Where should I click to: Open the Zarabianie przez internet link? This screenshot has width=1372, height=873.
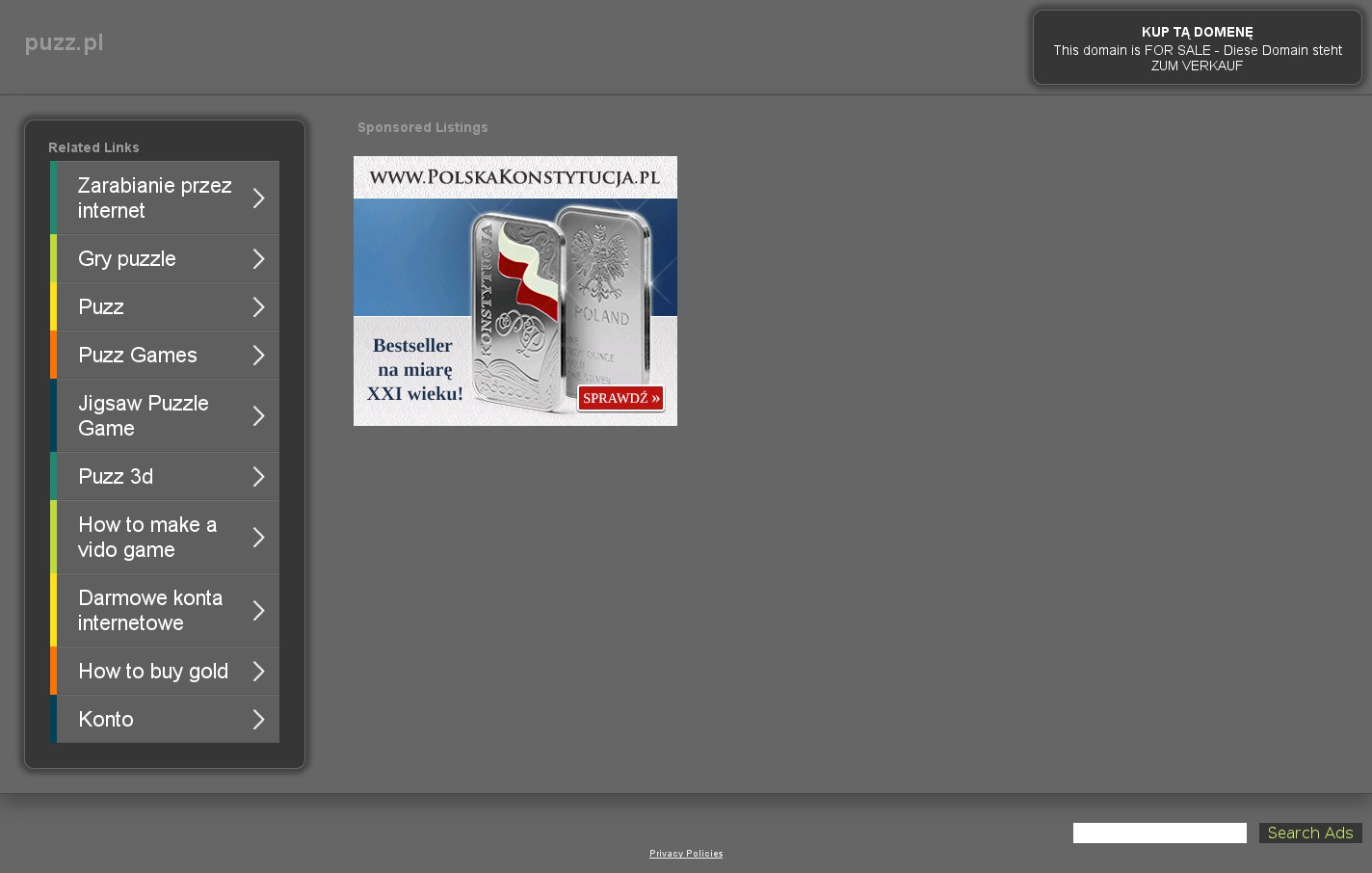click(154, 198)
